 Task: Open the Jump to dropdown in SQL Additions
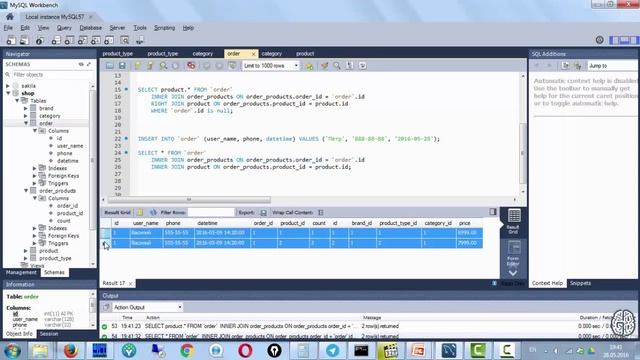613,66
